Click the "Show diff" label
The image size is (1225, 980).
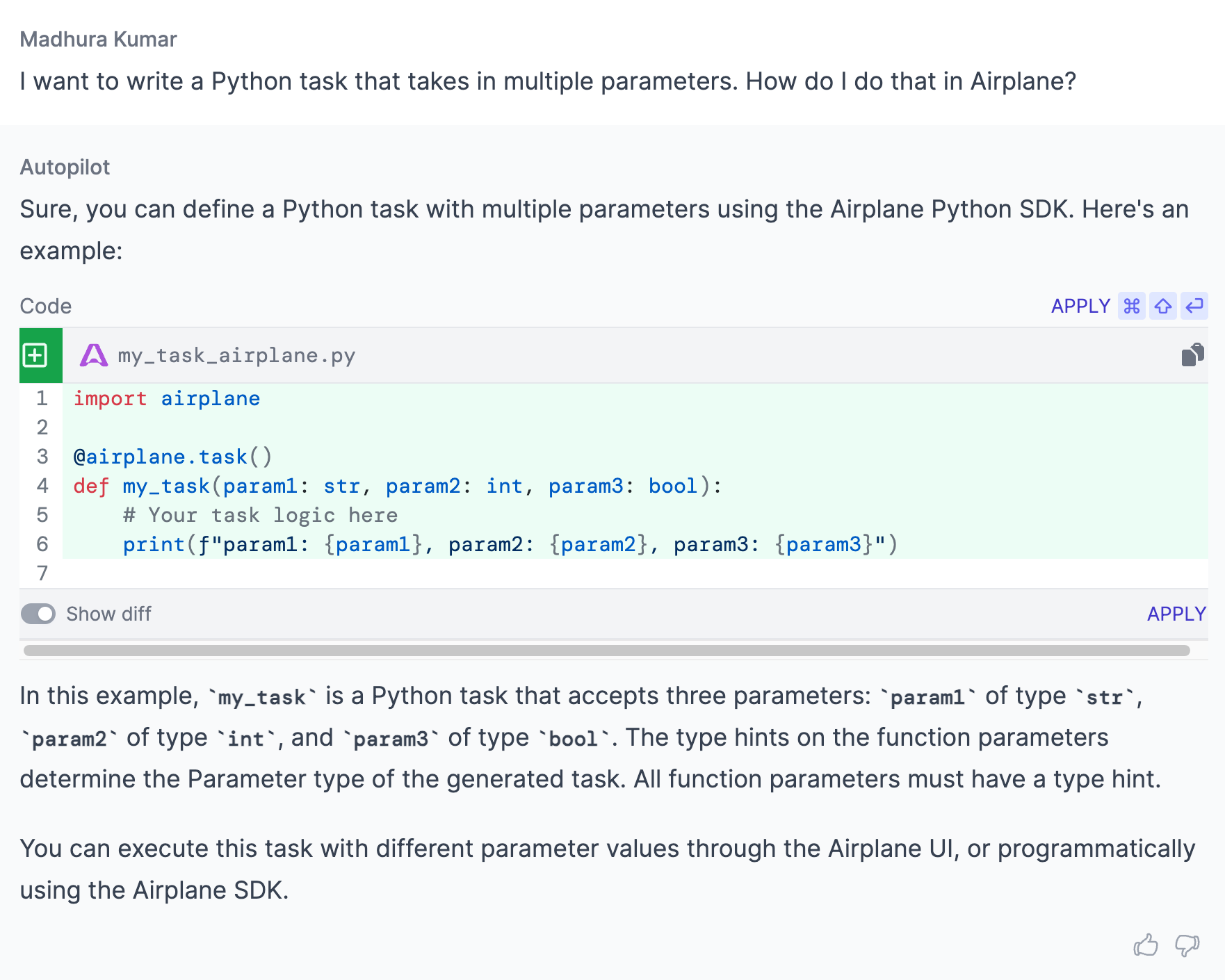(108, 614)
